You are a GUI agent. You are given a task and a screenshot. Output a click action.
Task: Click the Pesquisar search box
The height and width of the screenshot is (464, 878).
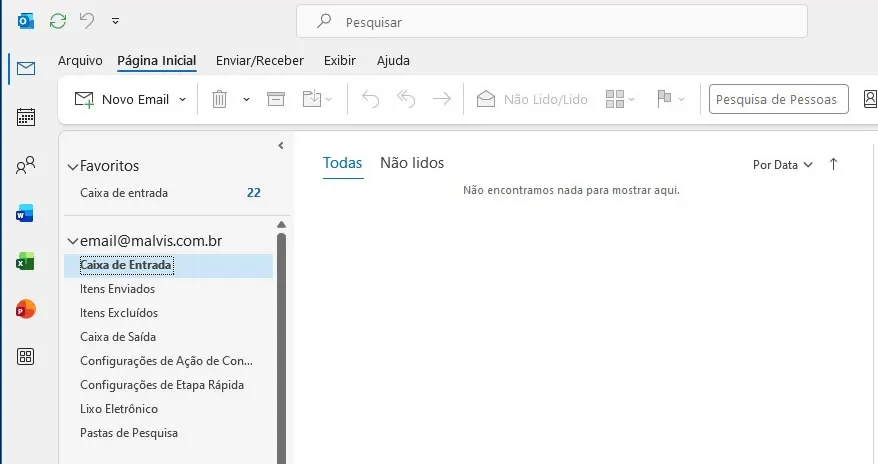click(552, 22)
